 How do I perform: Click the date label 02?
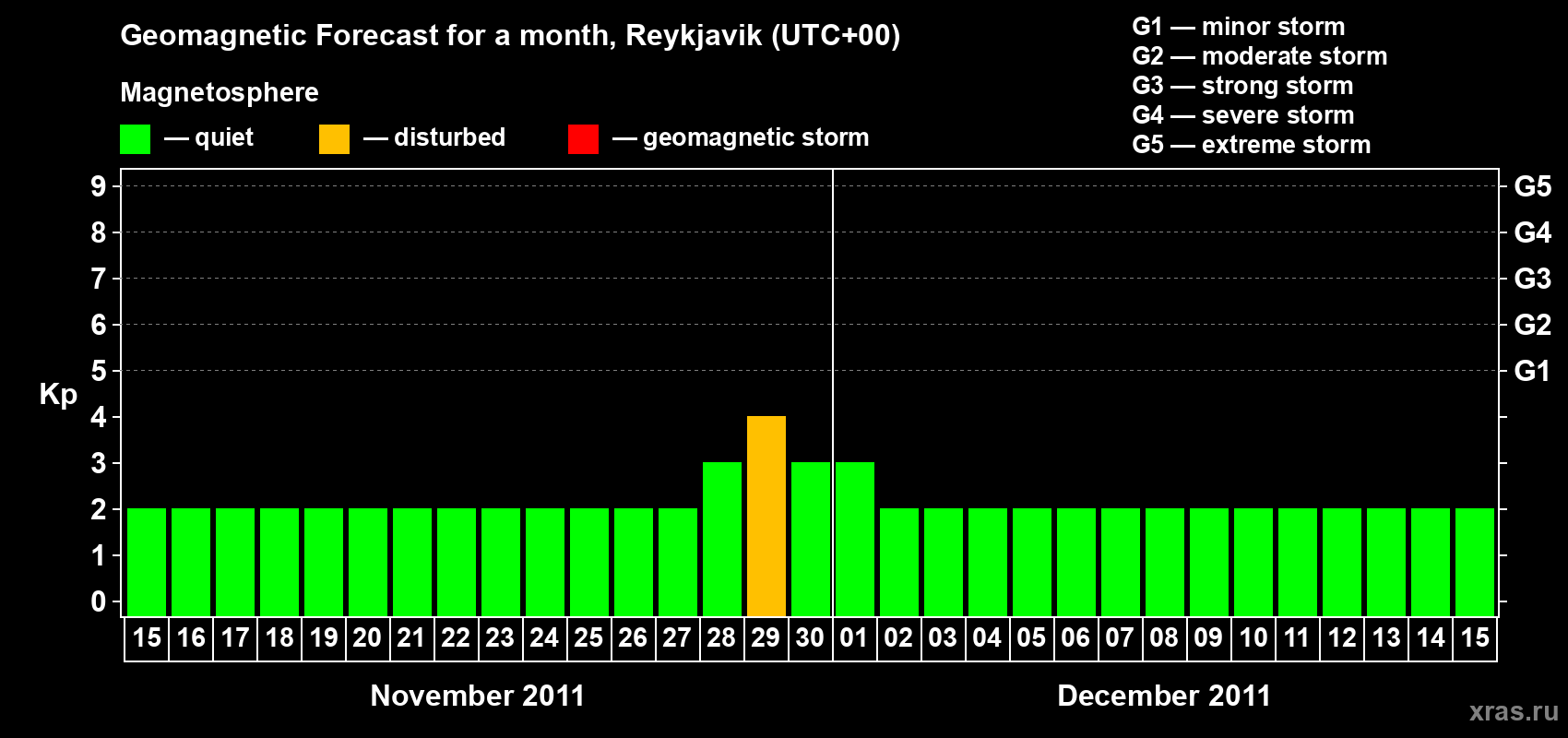pos(898,637)
